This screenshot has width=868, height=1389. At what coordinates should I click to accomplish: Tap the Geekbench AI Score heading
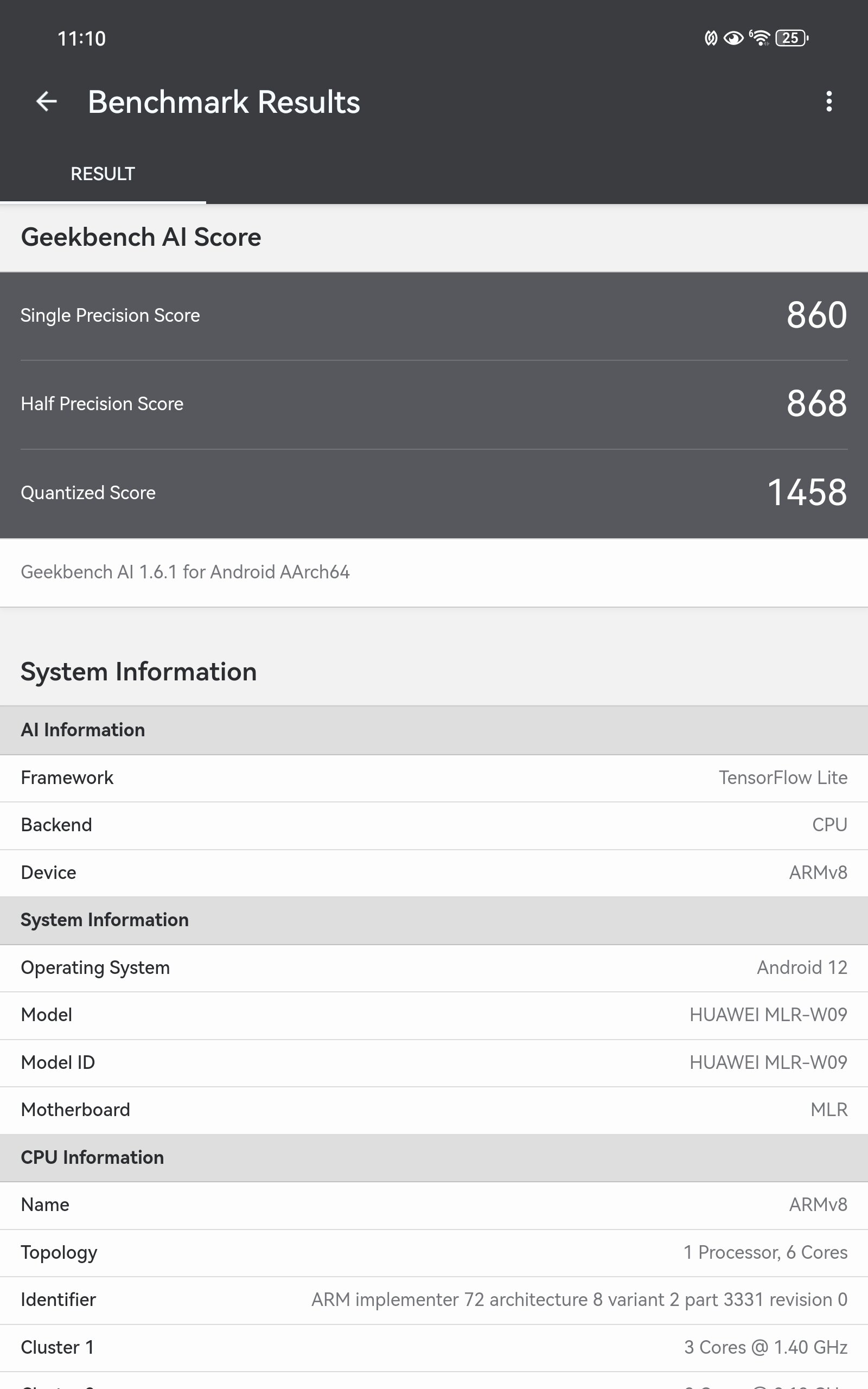(x=141, y=237)
